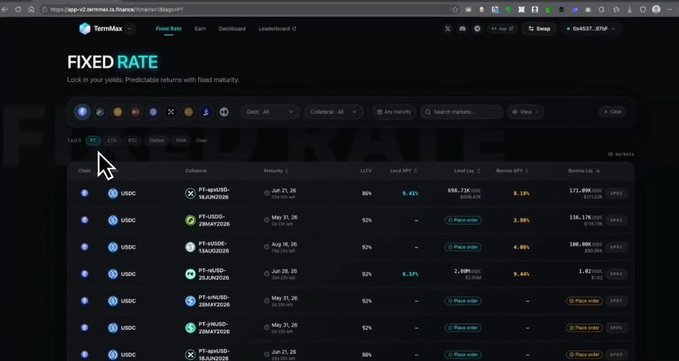Click the circular icon right of Discord
The width and height of the screenshot is (679, 361).
477,29
